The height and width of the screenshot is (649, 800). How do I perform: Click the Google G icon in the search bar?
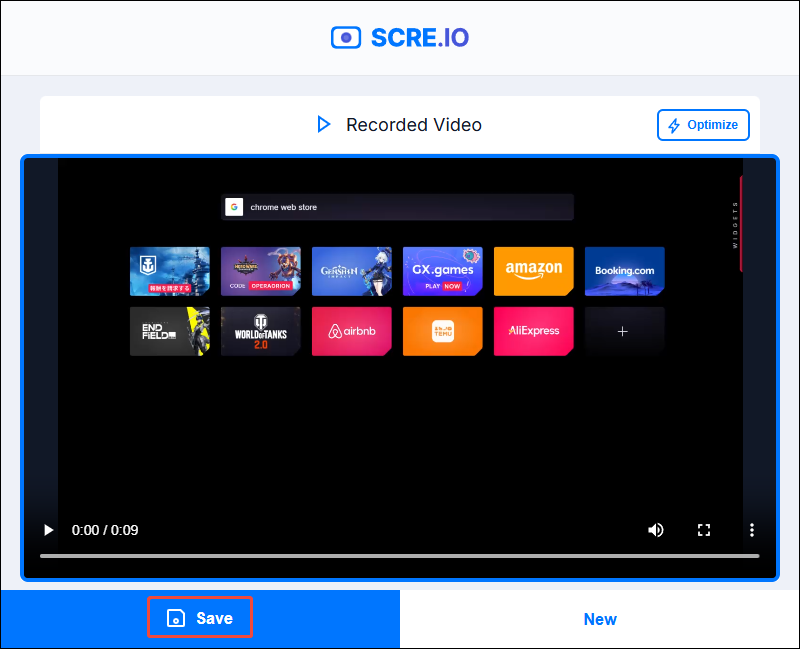(x=234, y=207)
